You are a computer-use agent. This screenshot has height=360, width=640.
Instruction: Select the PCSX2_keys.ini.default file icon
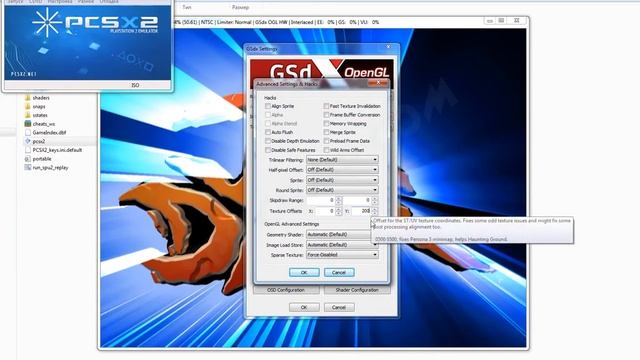tap(28, 150)
